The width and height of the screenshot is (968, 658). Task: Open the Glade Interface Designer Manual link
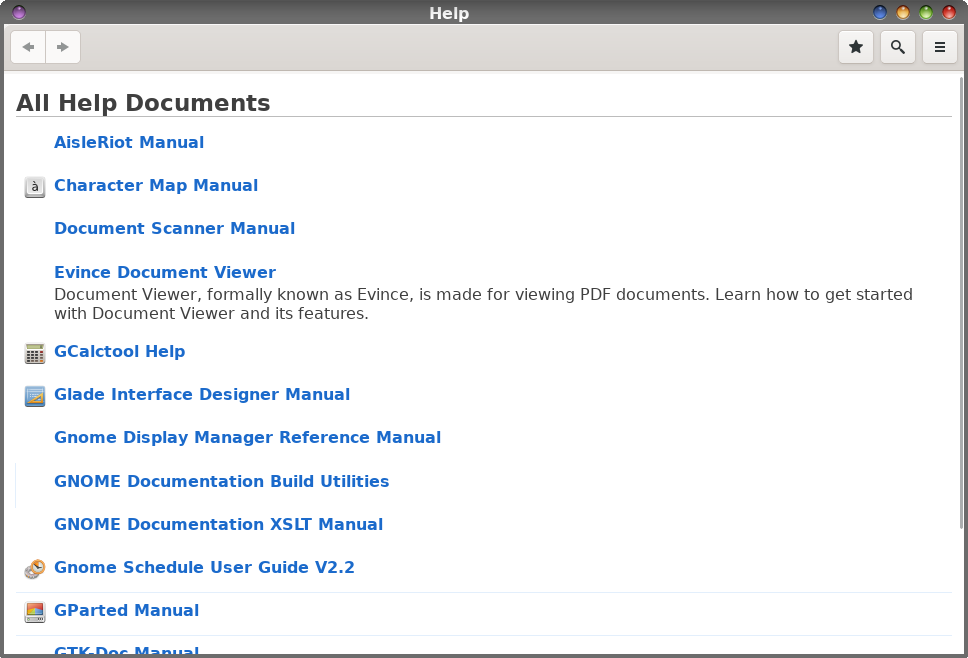pos(202,395)
